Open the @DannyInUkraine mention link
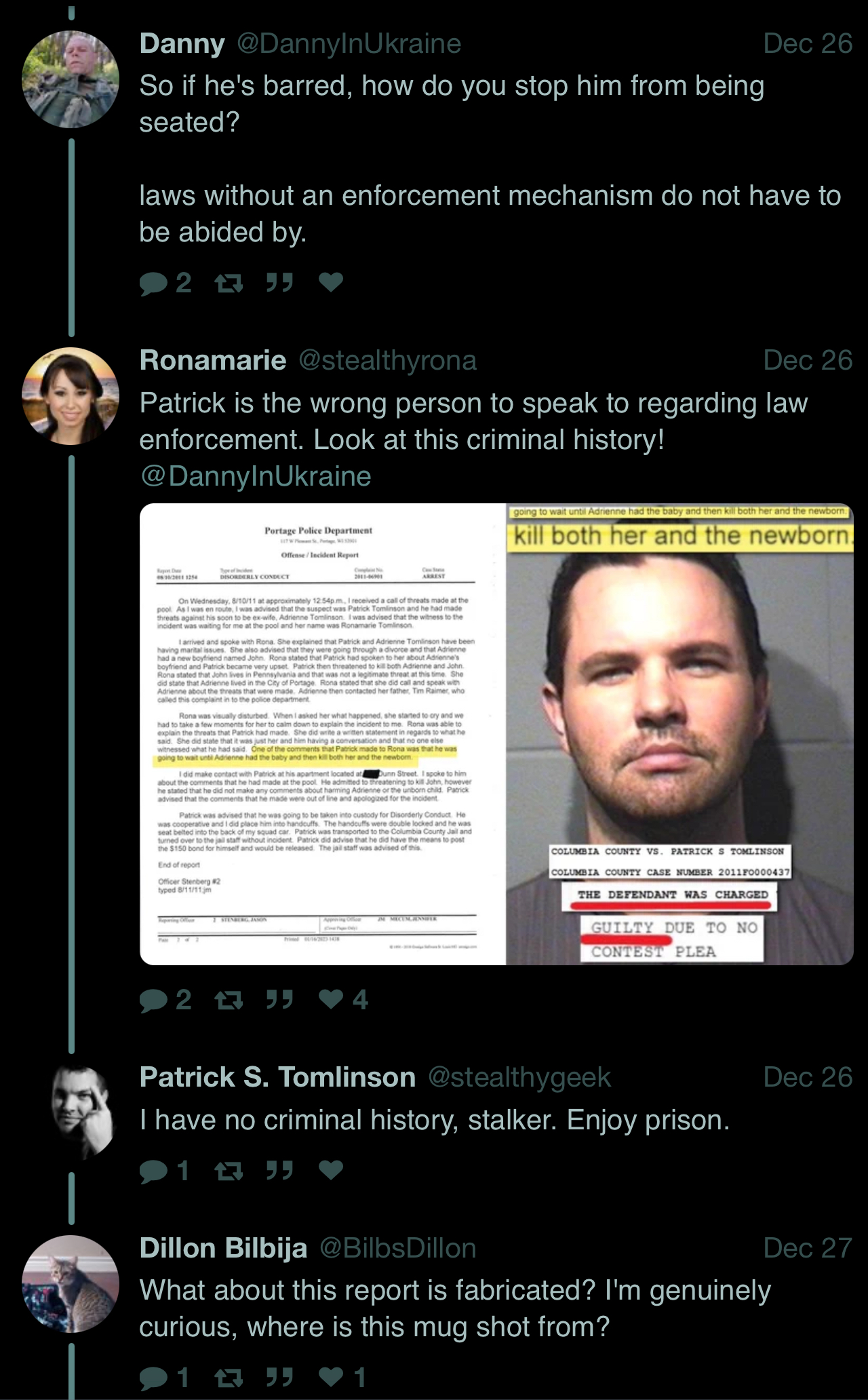This screenshot has height=1400, width=868. click(256, 476)
